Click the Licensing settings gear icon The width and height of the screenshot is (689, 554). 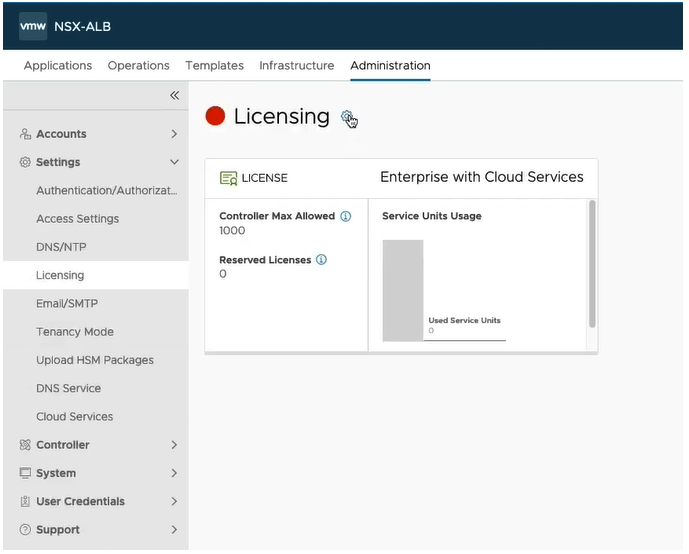(347, 117)
